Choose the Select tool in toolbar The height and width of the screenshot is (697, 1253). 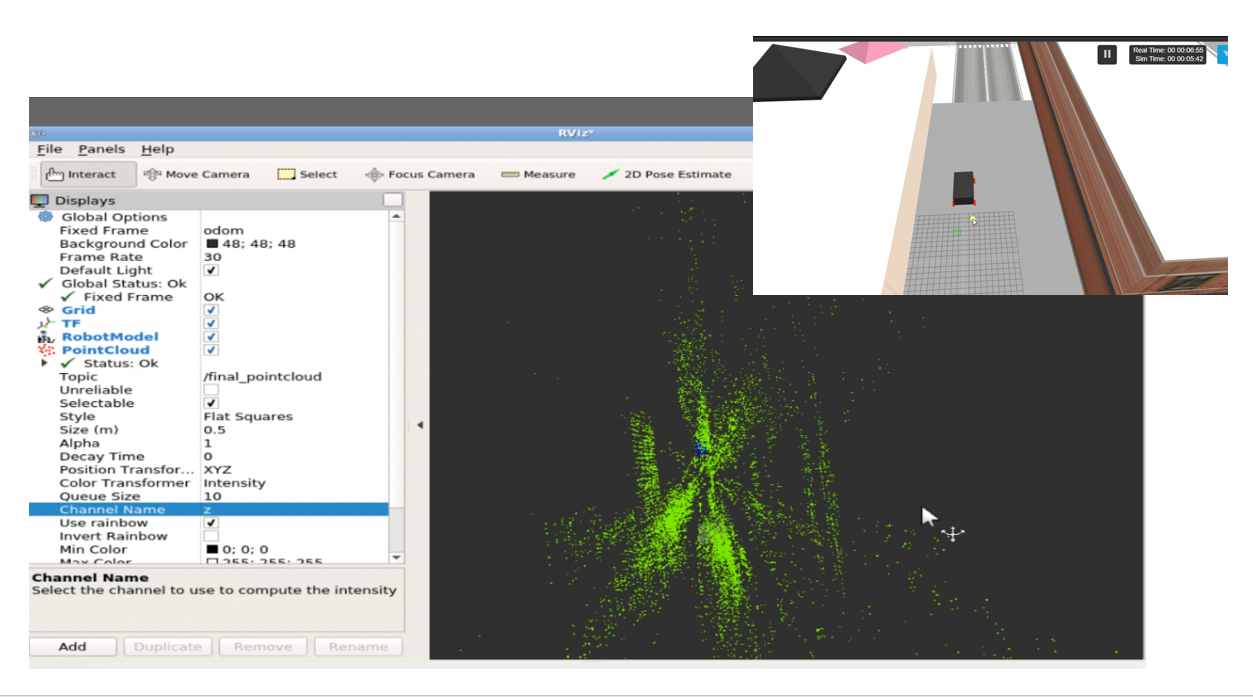[x=308, y=173]
